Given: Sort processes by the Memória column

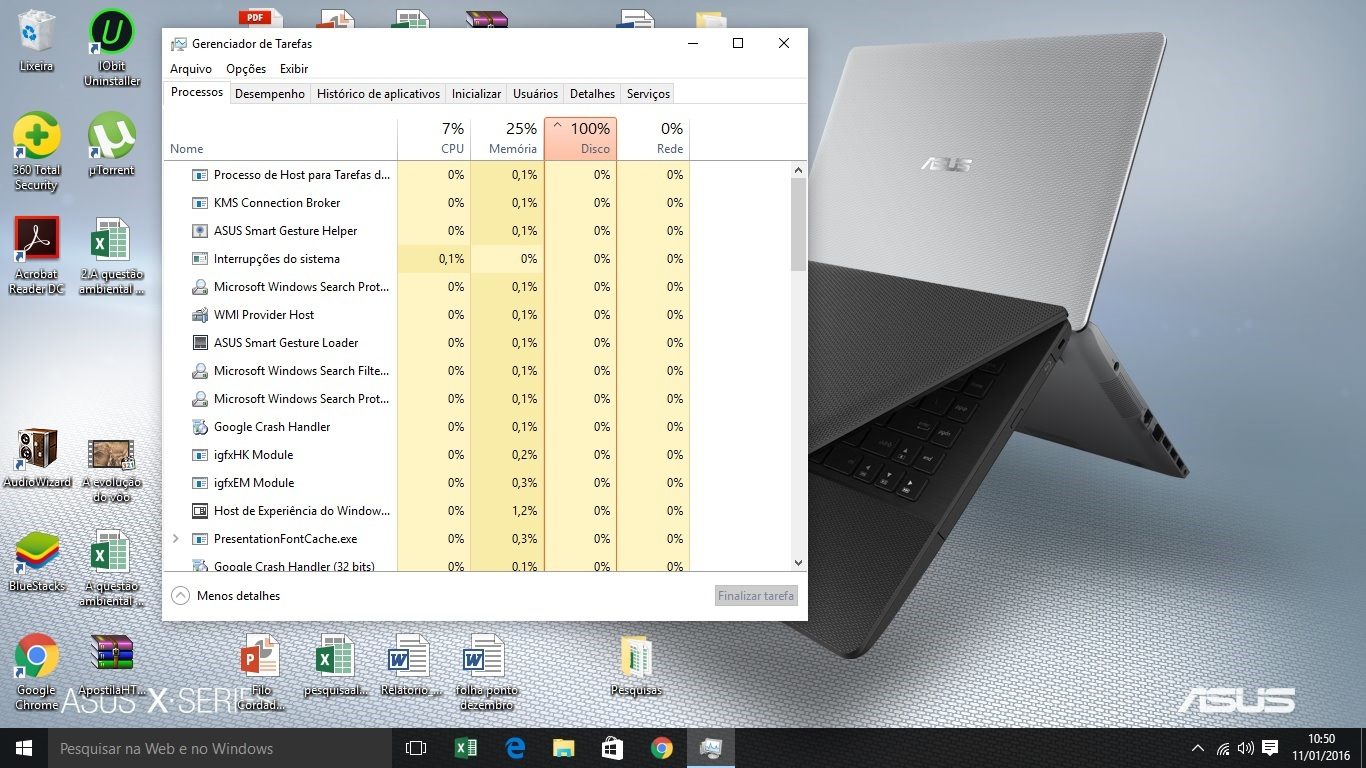Looking at the screenshot, I should point(507,139).
